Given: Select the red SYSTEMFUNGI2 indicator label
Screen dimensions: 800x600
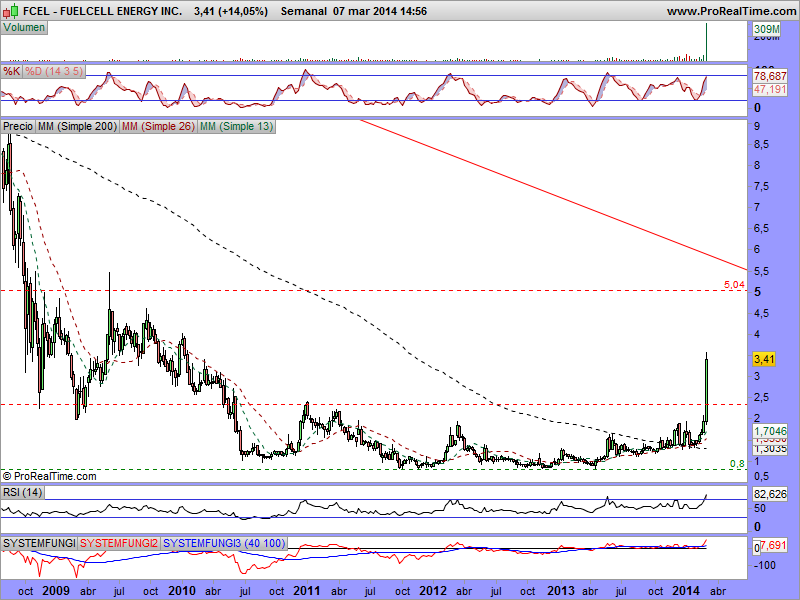Looking at the screenshot, I should 119,543.
